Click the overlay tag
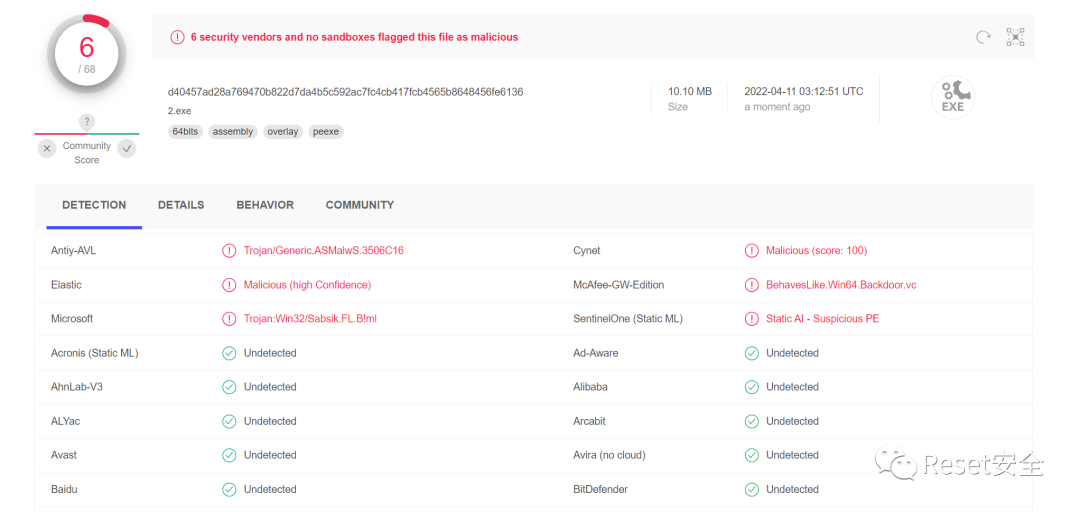Screen dimensions: 1080x512 pos(283,132)
